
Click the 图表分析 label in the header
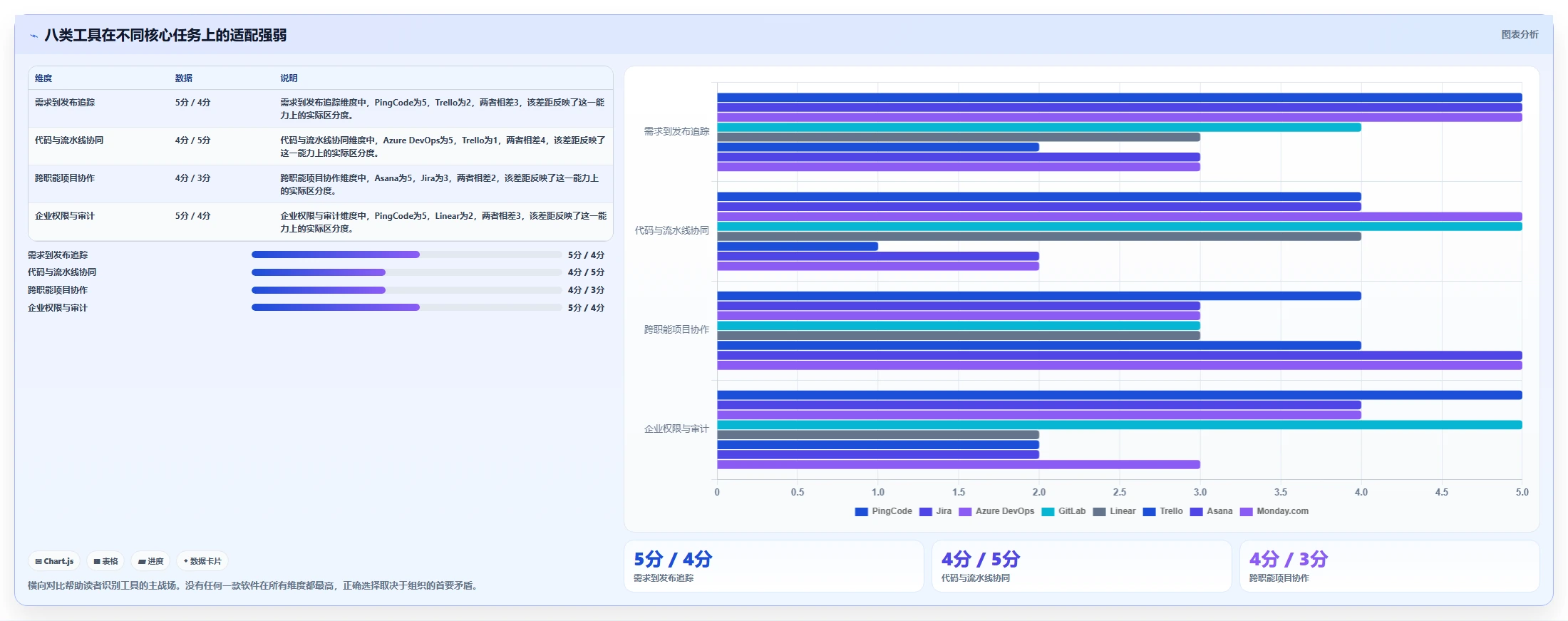1520,34
